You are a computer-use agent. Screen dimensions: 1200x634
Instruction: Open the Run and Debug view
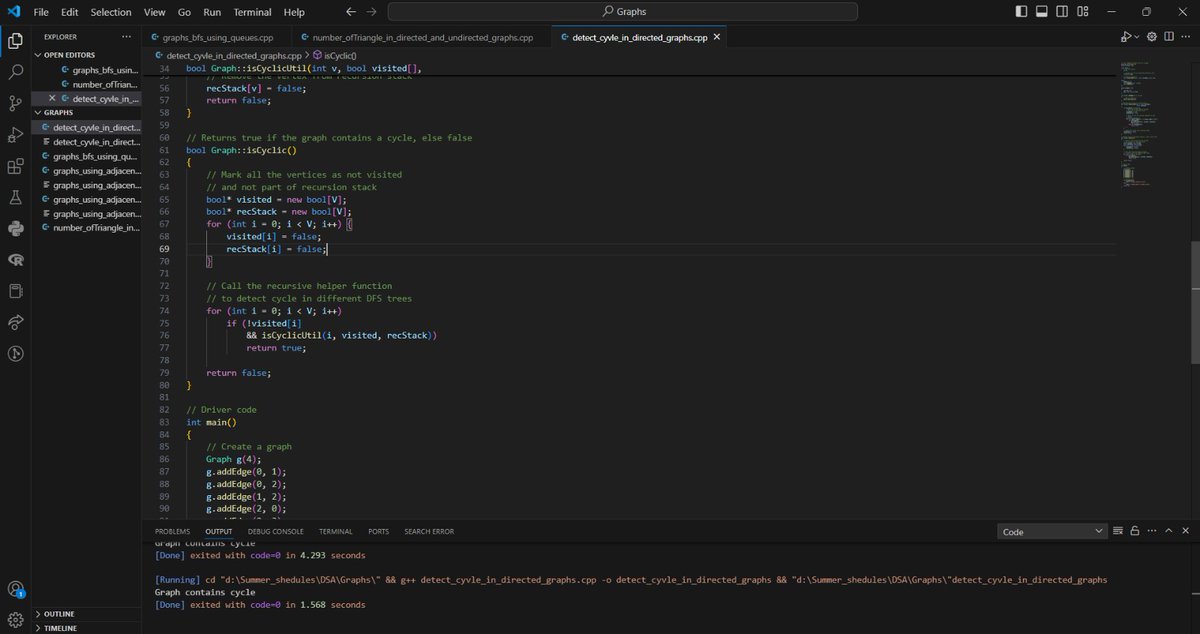pyautogui.click(x=16, y=134)
